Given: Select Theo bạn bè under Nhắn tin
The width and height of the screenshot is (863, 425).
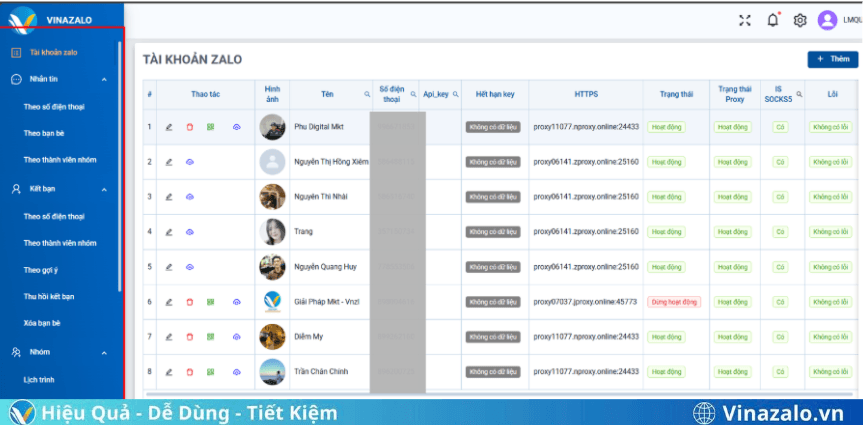Looking at the screenshot, I should 45,134.
